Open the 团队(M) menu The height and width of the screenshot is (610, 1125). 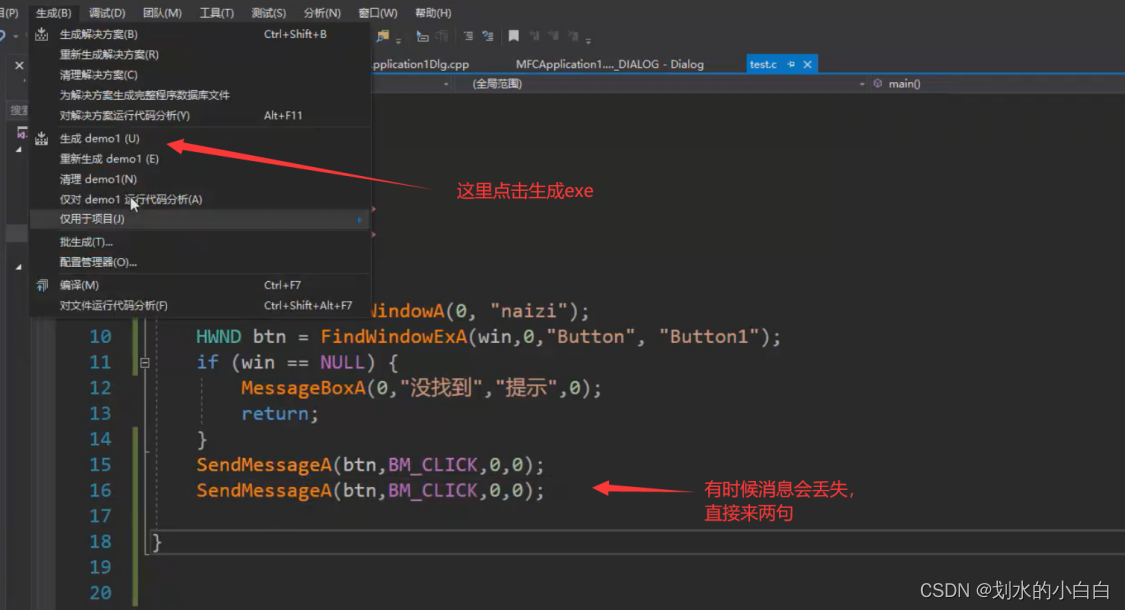[x=162, y=13]
